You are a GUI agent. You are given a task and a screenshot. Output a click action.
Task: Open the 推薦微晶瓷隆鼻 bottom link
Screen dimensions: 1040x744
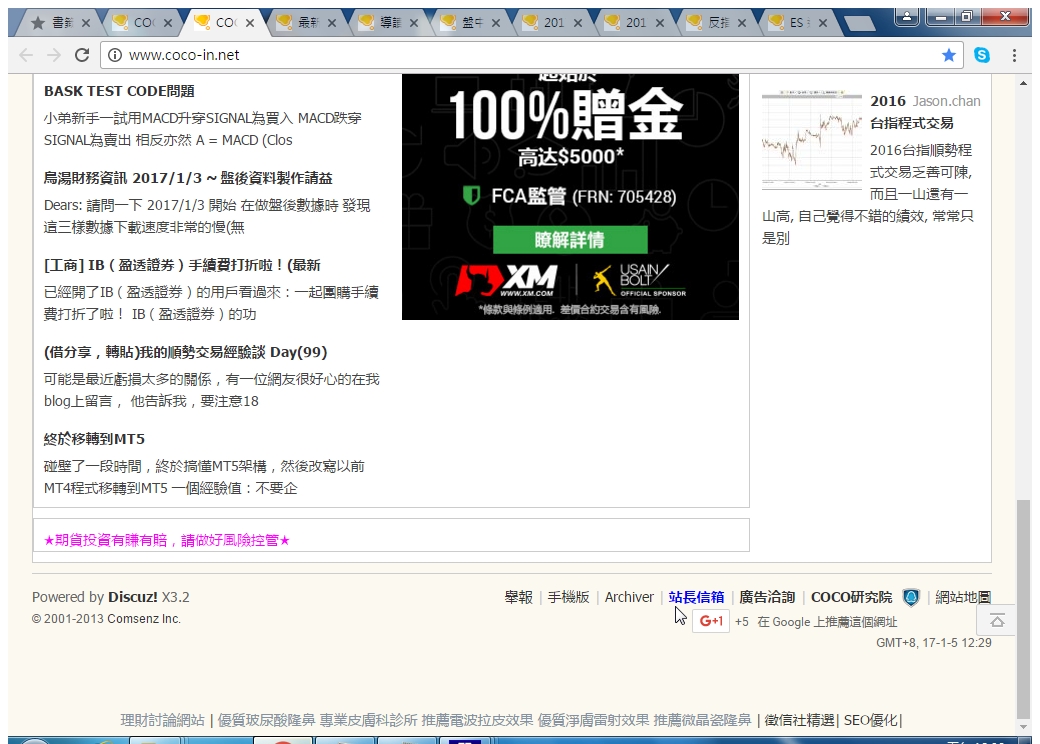point(702,720)
